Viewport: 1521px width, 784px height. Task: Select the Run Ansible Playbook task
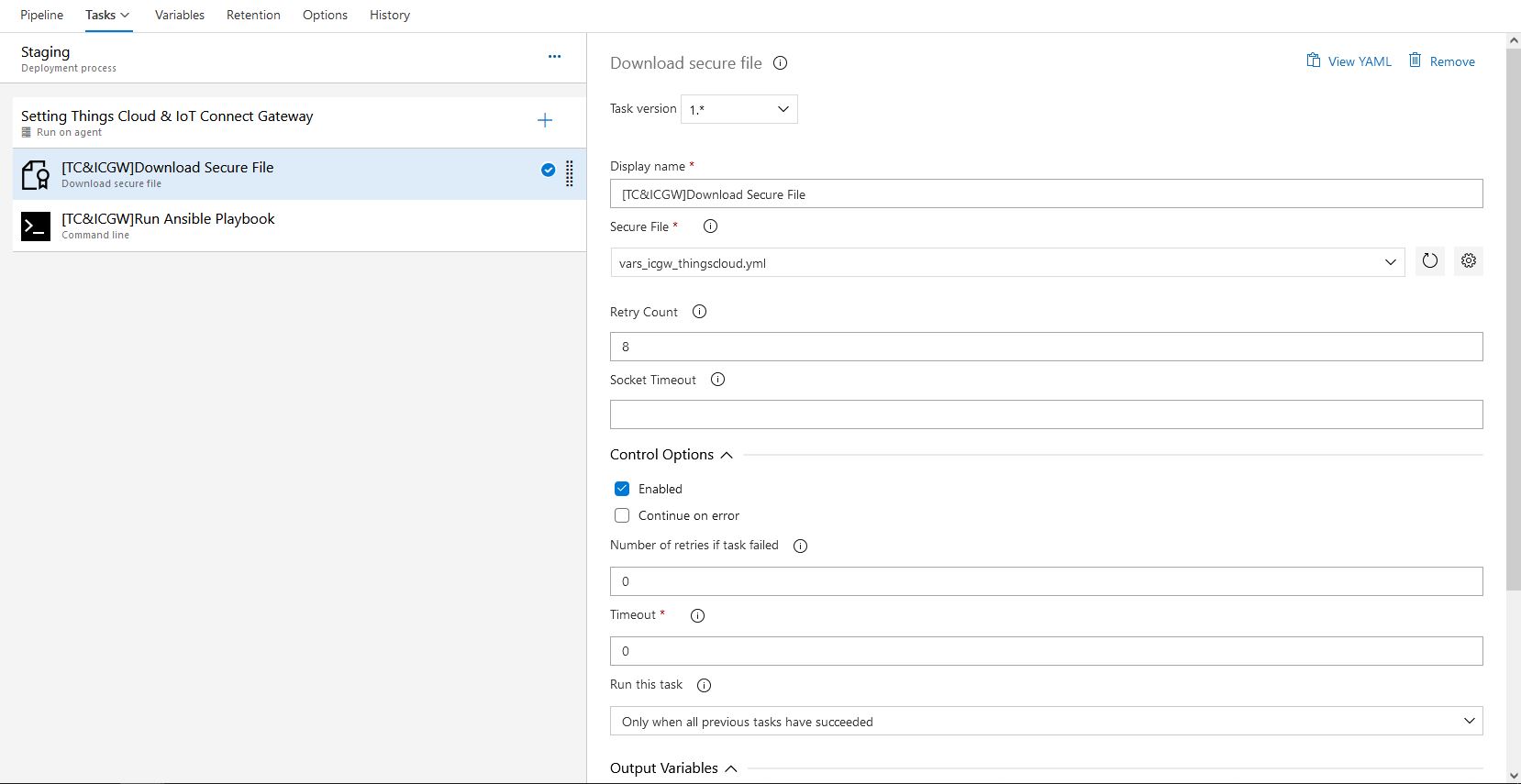(x=168, y=226)
